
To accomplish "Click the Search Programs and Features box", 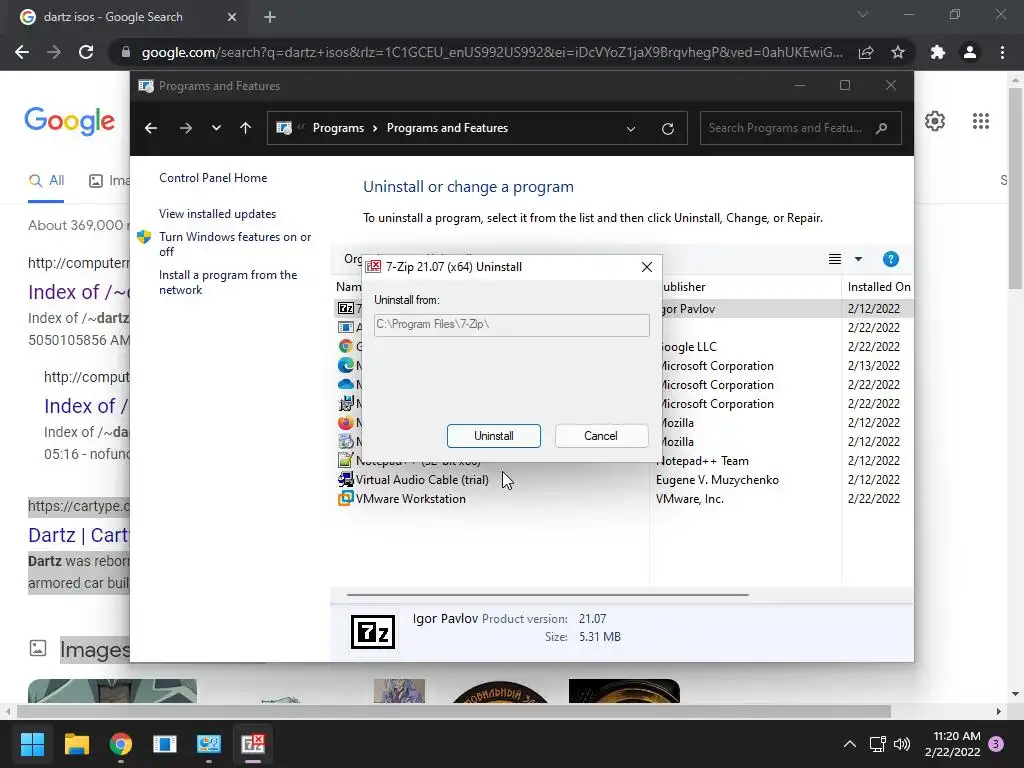I will point(800,128).
